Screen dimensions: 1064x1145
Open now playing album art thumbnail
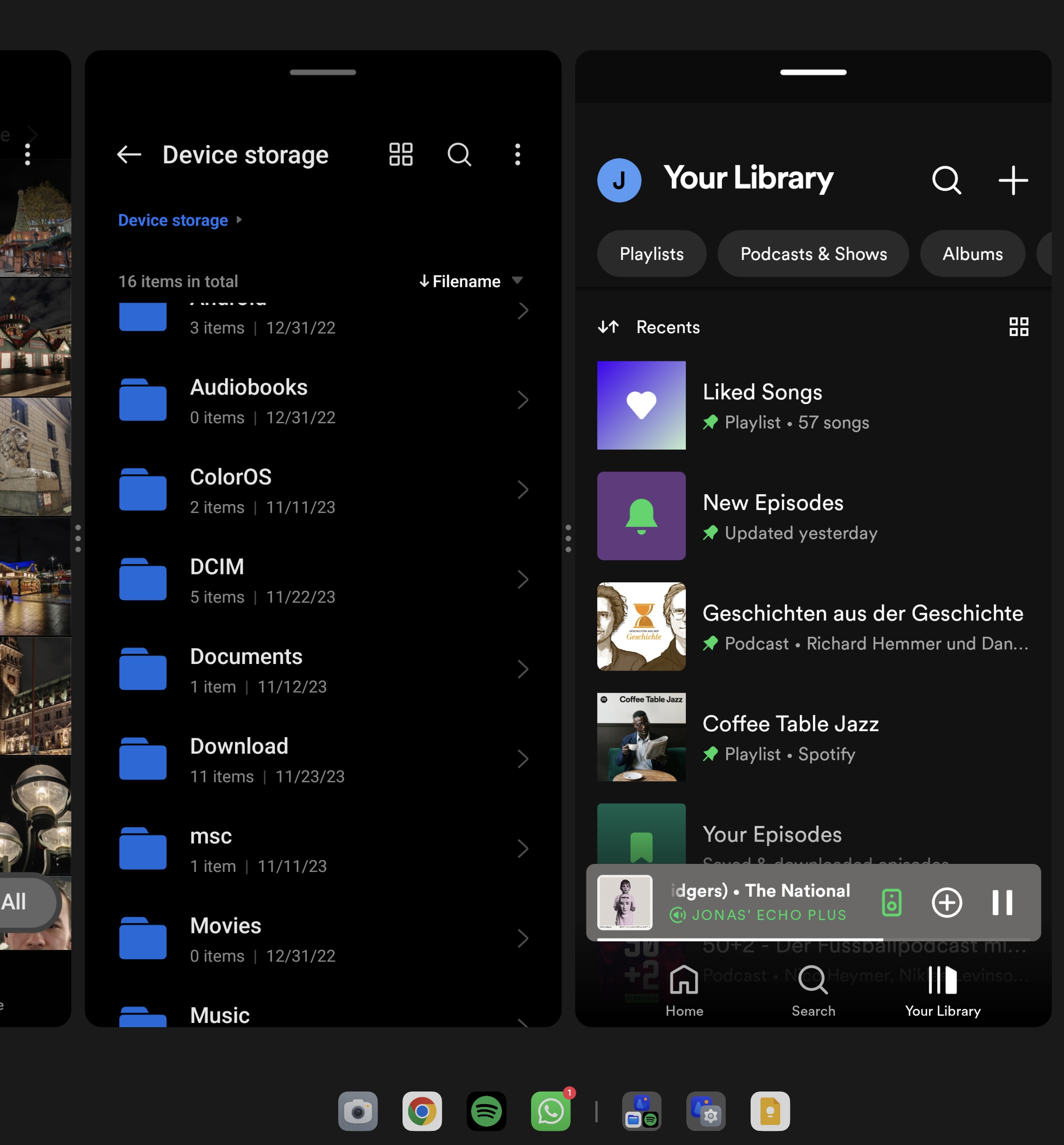click(x=625, y=902)
